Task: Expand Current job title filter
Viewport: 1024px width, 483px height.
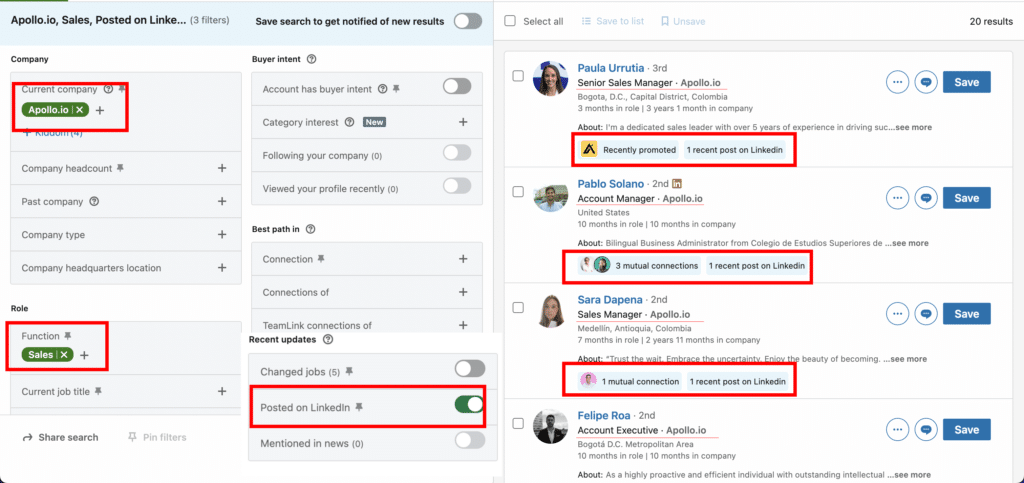Action: click(222, 392)
